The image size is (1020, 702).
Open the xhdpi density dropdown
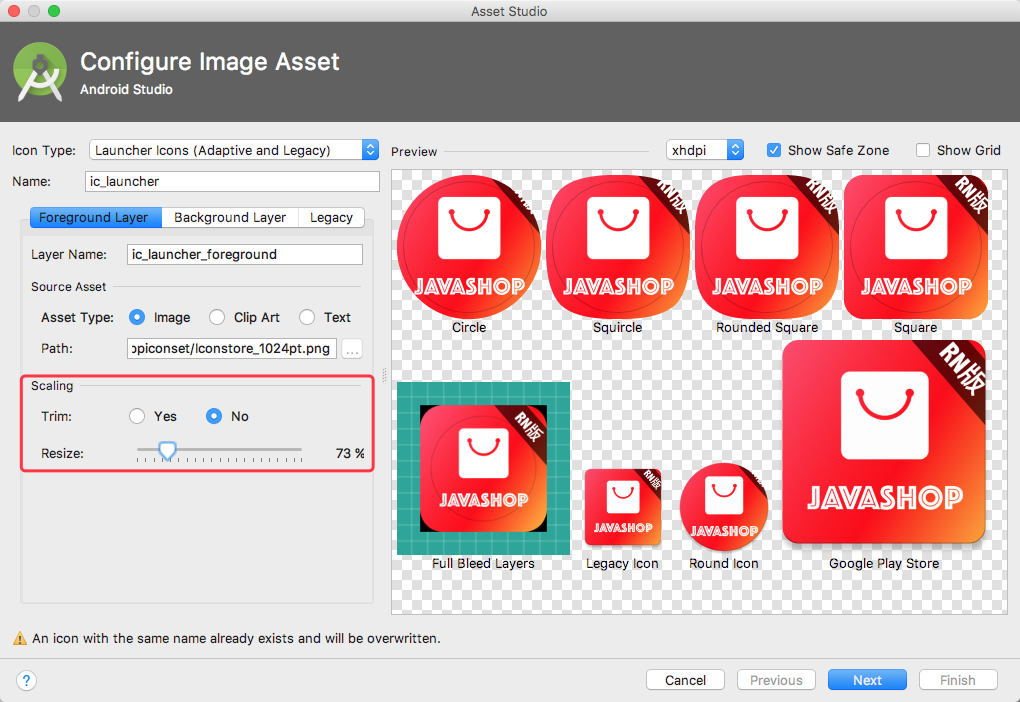pos(705,150)
